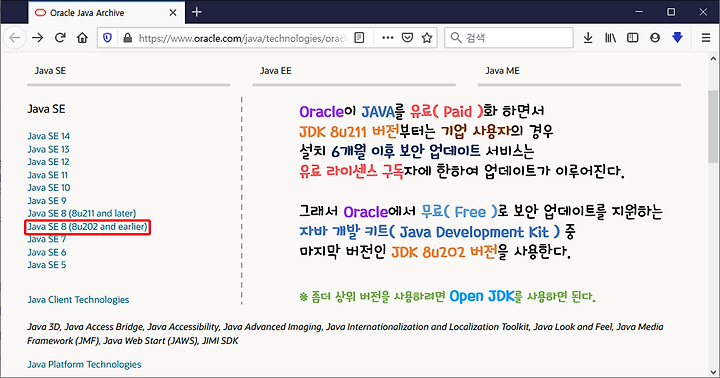Select the Oracle Java Archive tab
Image resolution: width=720 pixels, height=378 pixels.
(107, 12)
